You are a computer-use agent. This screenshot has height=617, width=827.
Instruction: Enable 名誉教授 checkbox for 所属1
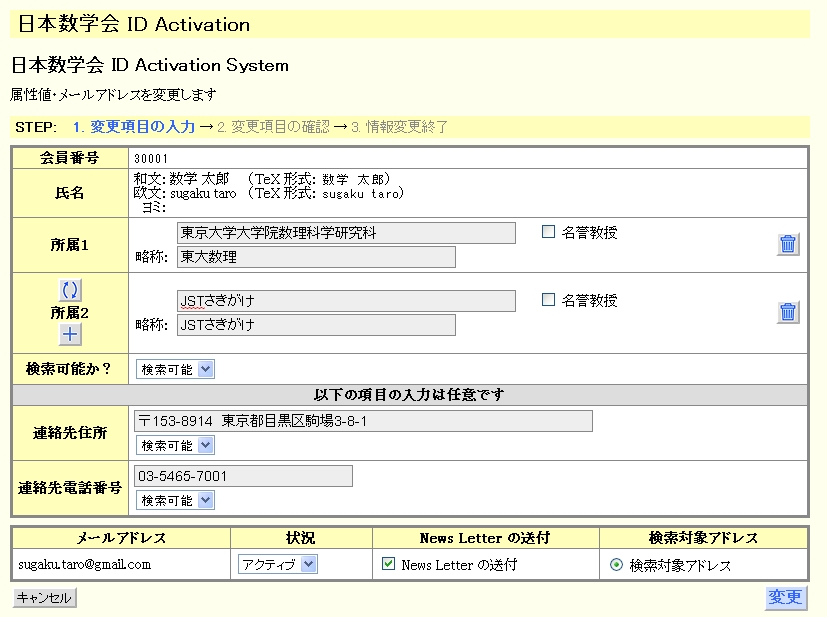coord(548,232)
